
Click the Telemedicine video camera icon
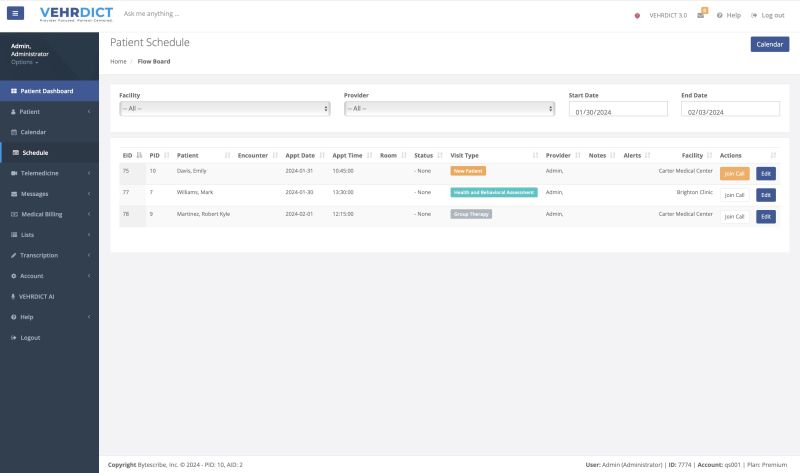click(x=13, y=173)
